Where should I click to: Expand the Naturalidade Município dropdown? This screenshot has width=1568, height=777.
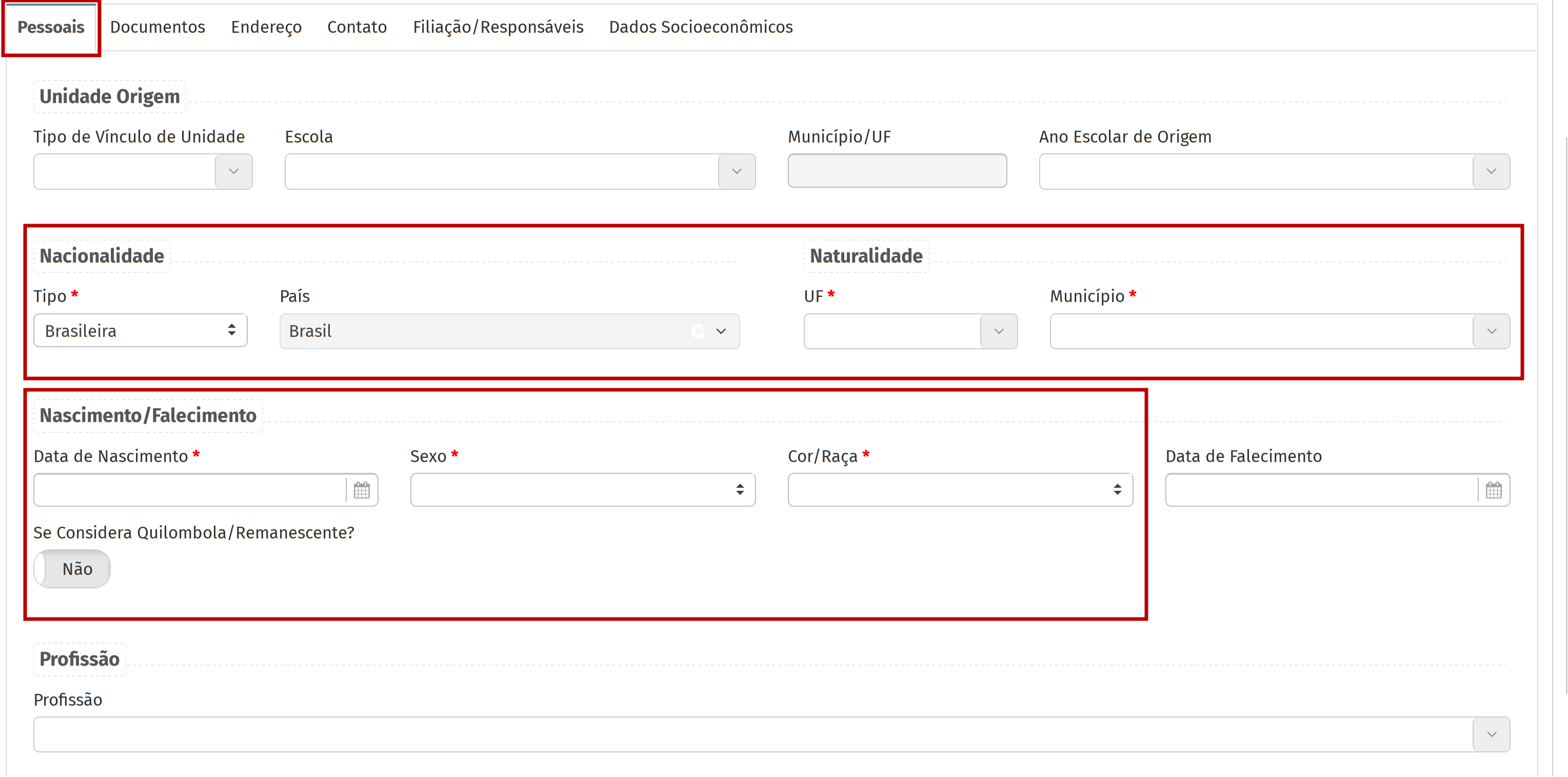pos(1491,331)
